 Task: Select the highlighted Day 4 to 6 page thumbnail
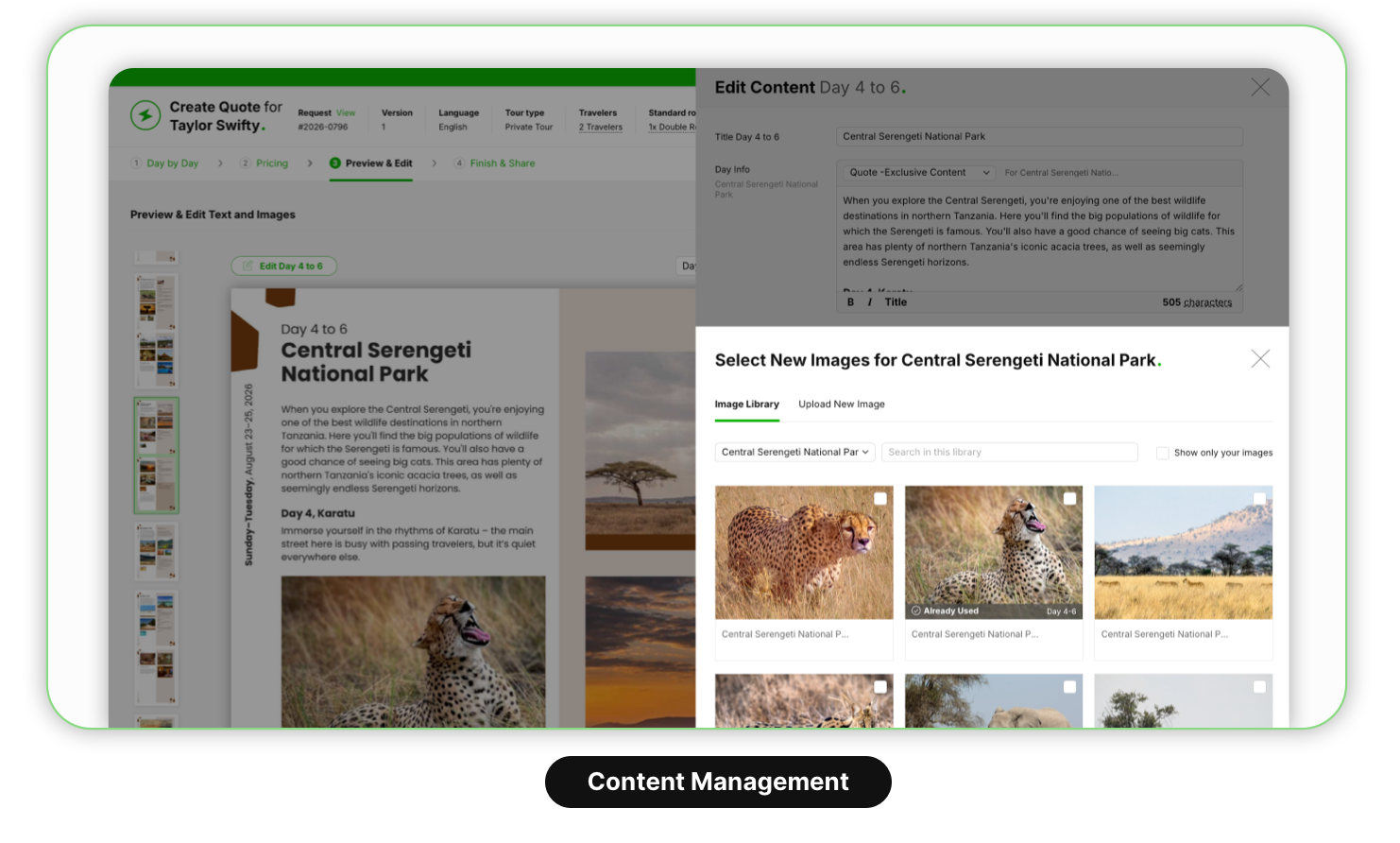(156, 456)
